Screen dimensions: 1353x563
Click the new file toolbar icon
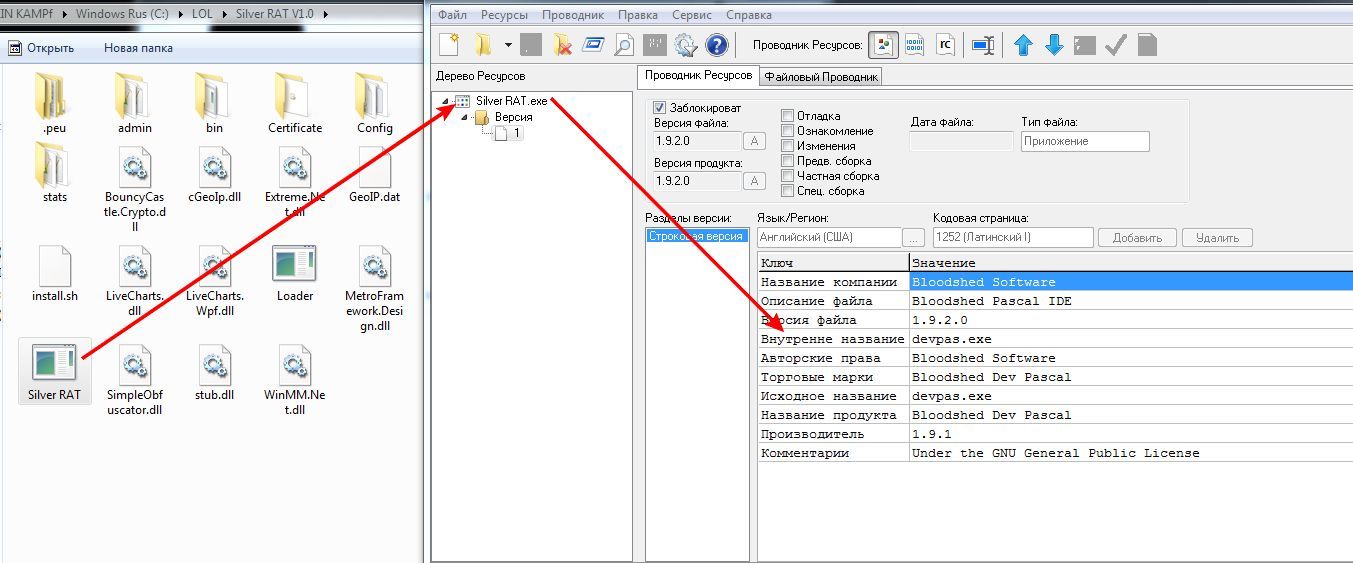click(x=450, y=45)
